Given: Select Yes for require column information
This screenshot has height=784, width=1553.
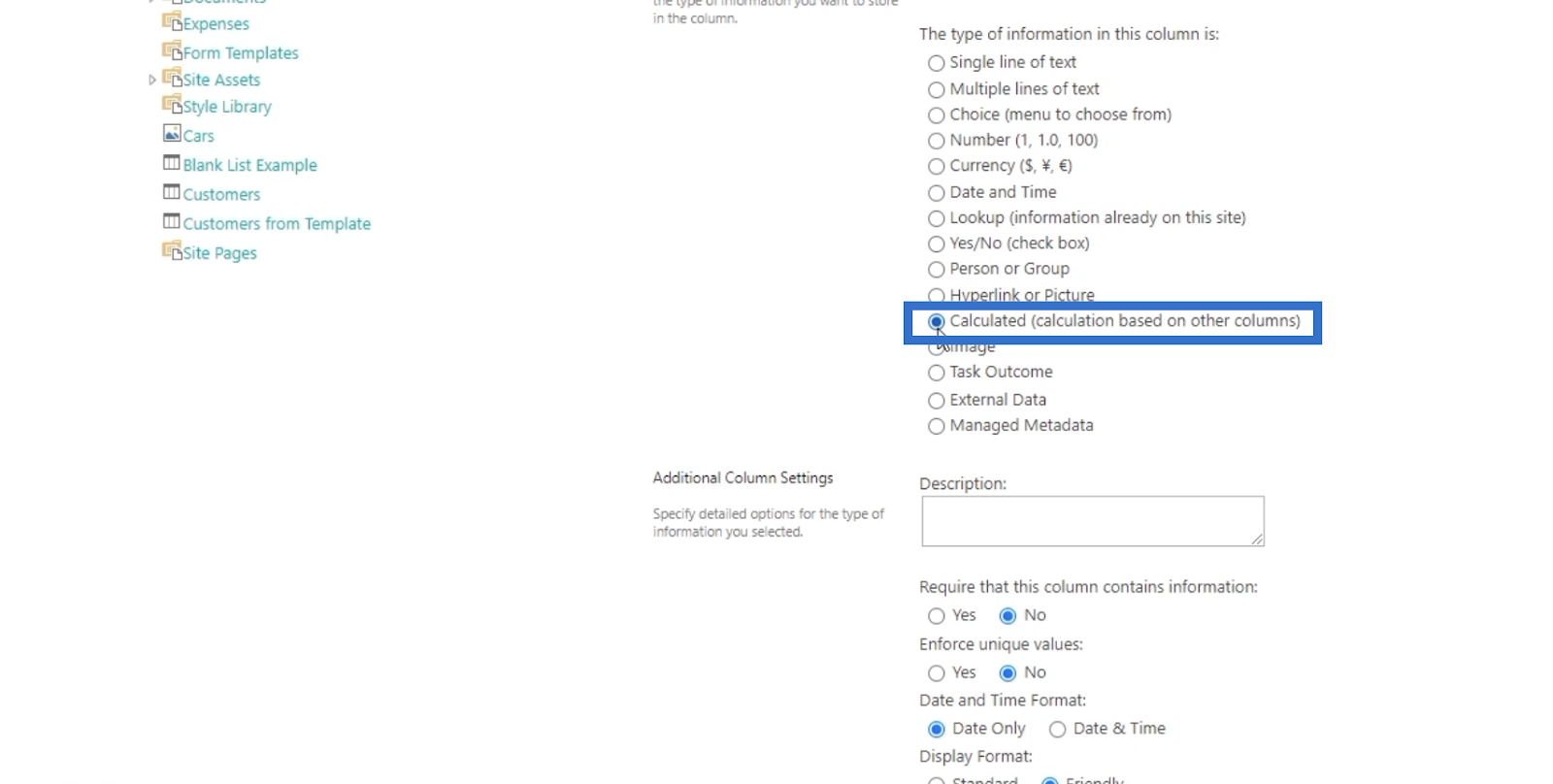Looking at the screenshot, I should 936,616.
